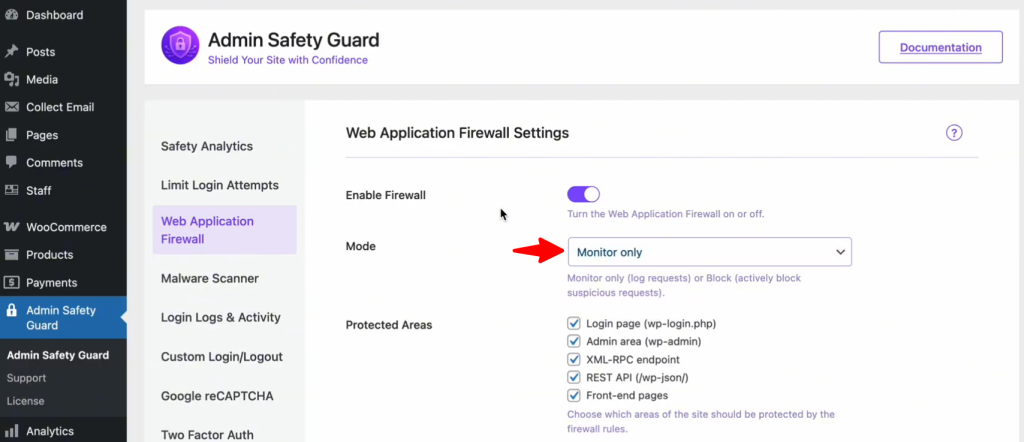Uncheck the XML-RPC endpoint checkbox
The image size is (1024, 442).
(x=574, y=359)
